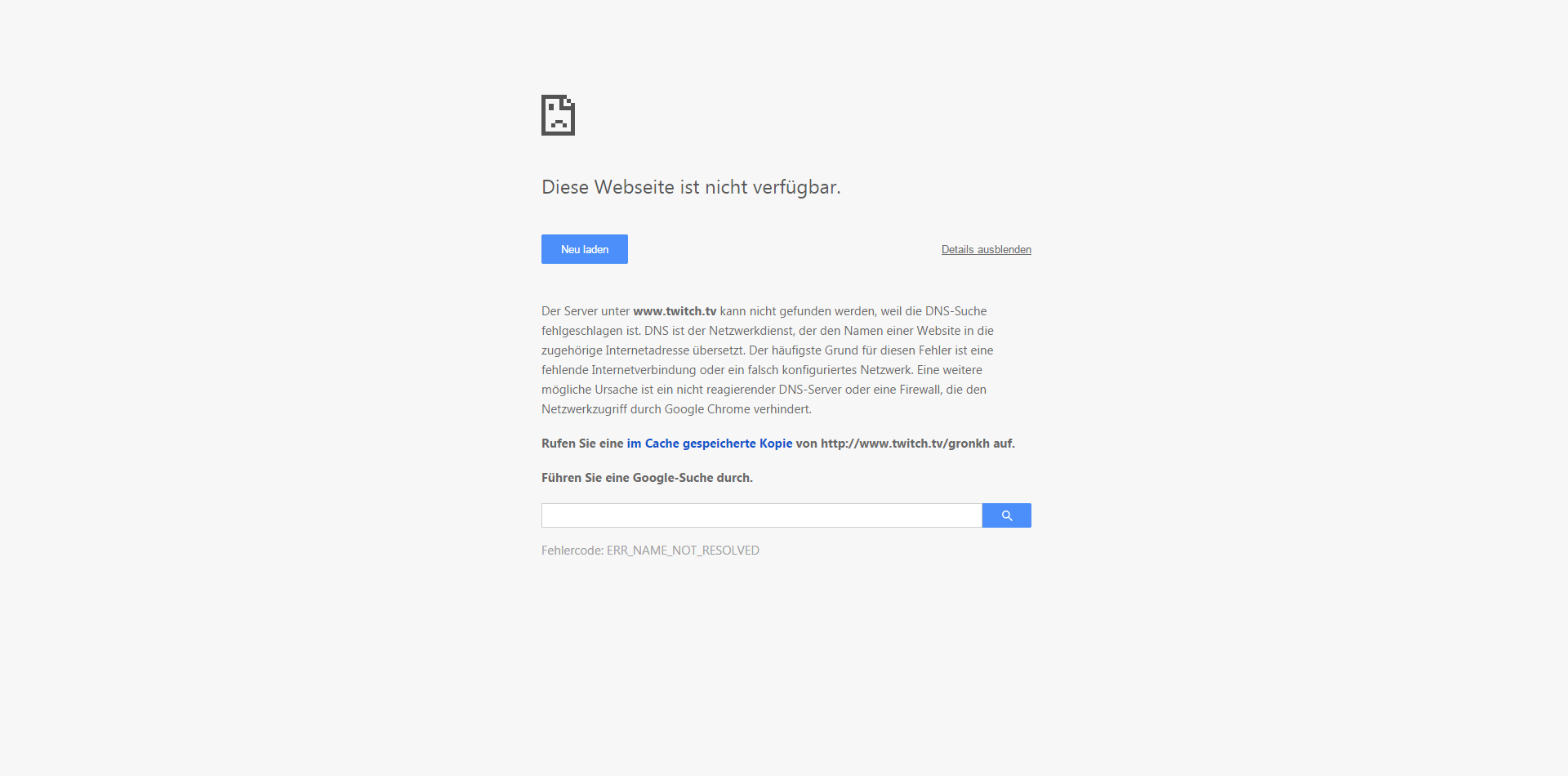Click the word Fehlercode below search box
The image size is (1568, 776).
(572, 551)
